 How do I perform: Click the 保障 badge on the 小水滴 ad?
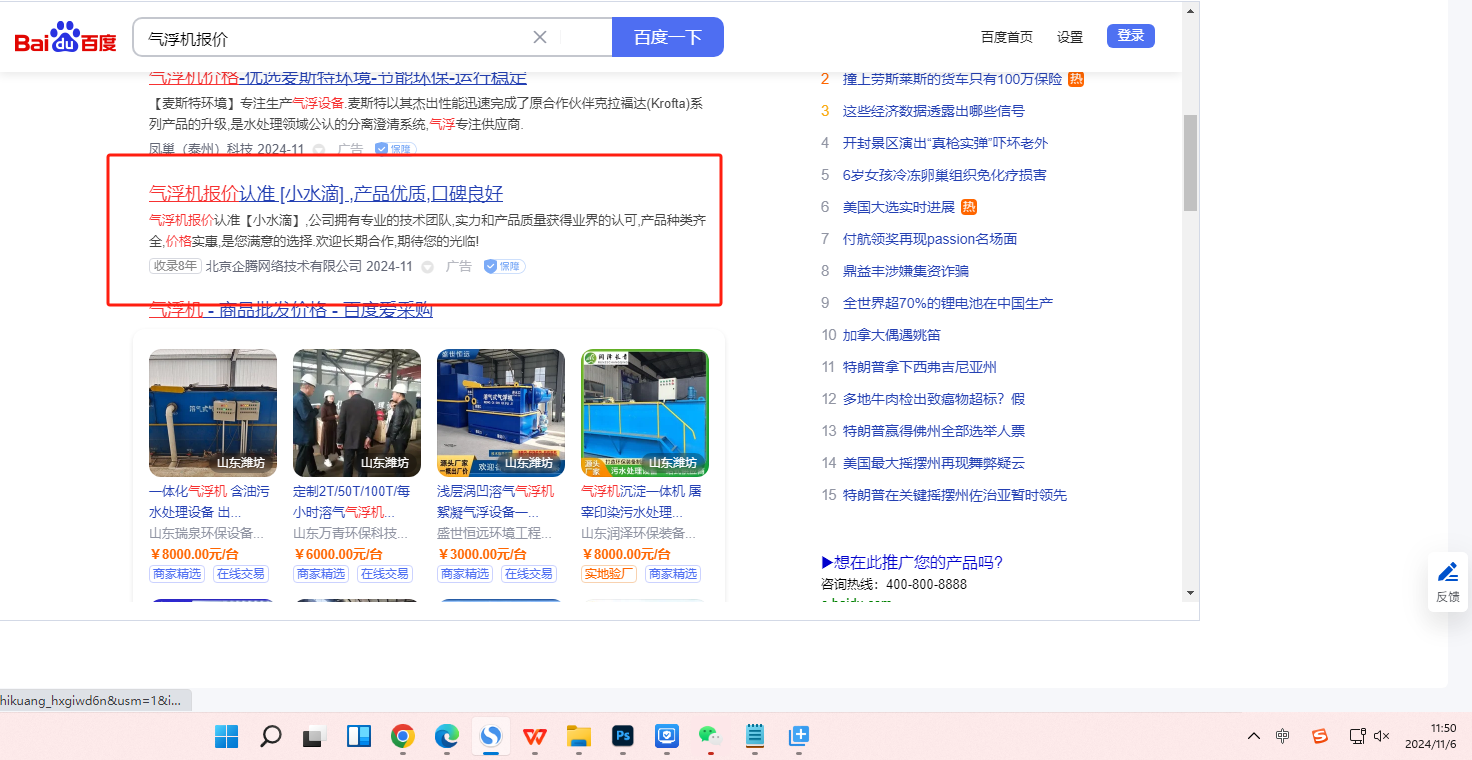coord(505,266)
